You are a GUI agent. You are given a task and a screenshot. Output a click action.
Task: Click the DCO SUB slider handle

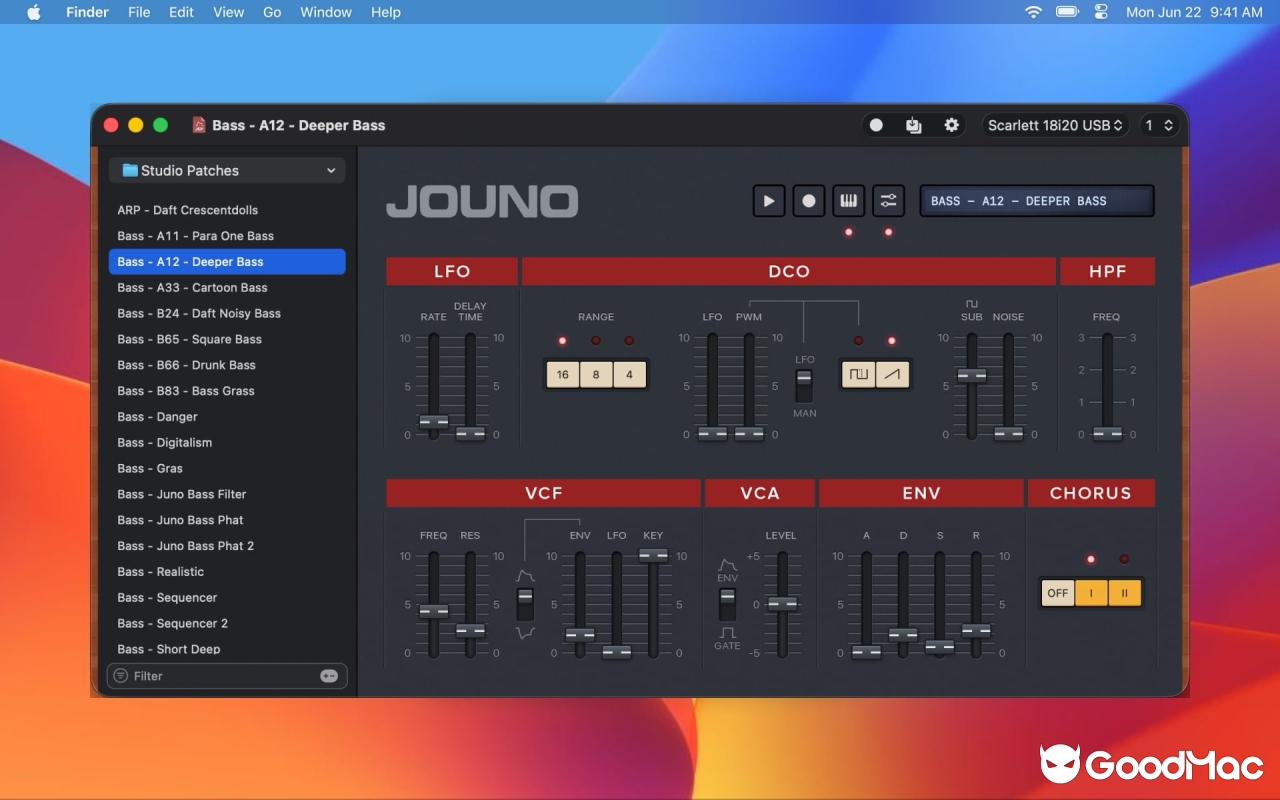click(x=971, y=375)
